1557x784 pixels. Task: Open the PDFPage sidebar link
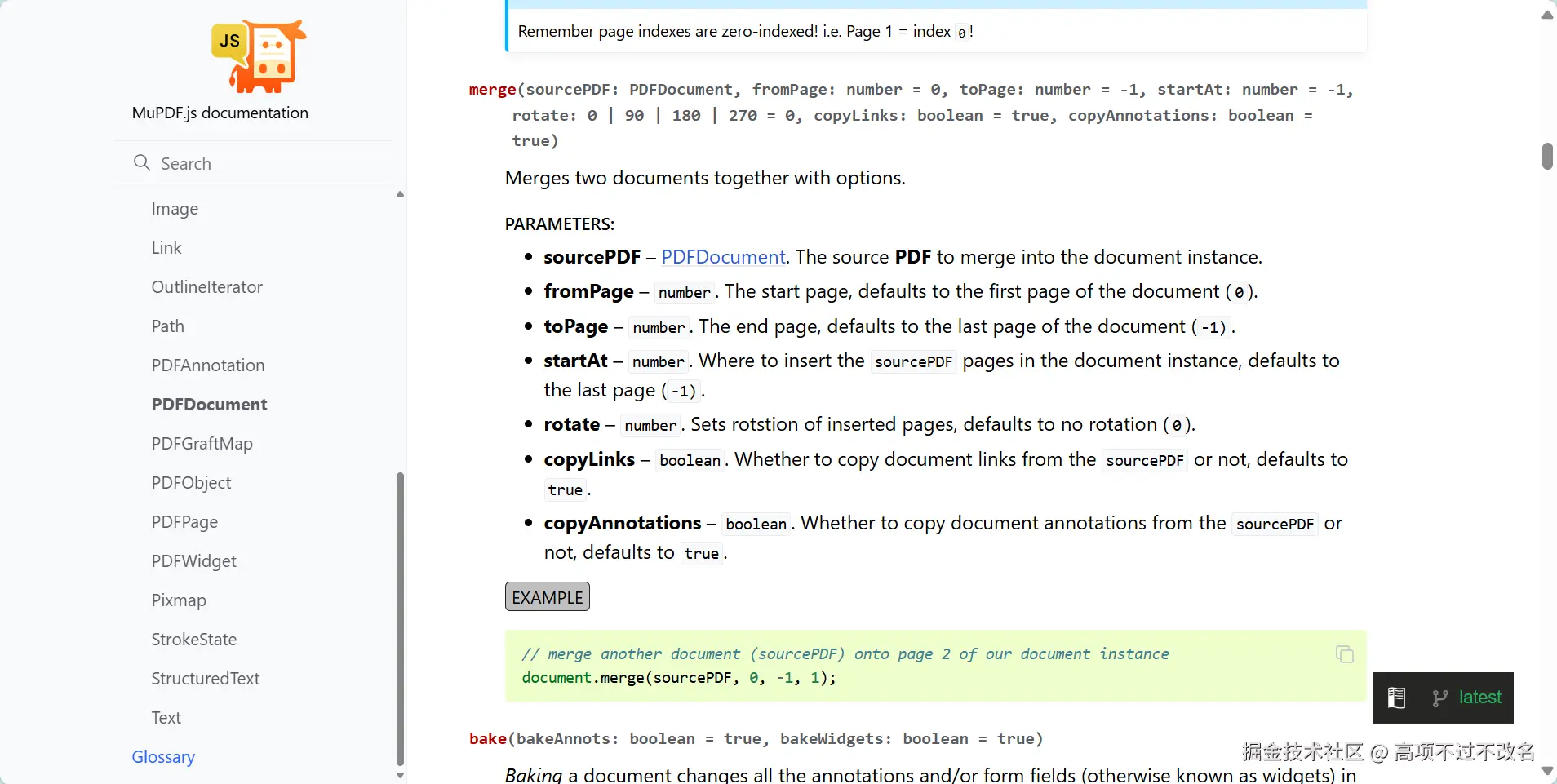tap(184, 522)
